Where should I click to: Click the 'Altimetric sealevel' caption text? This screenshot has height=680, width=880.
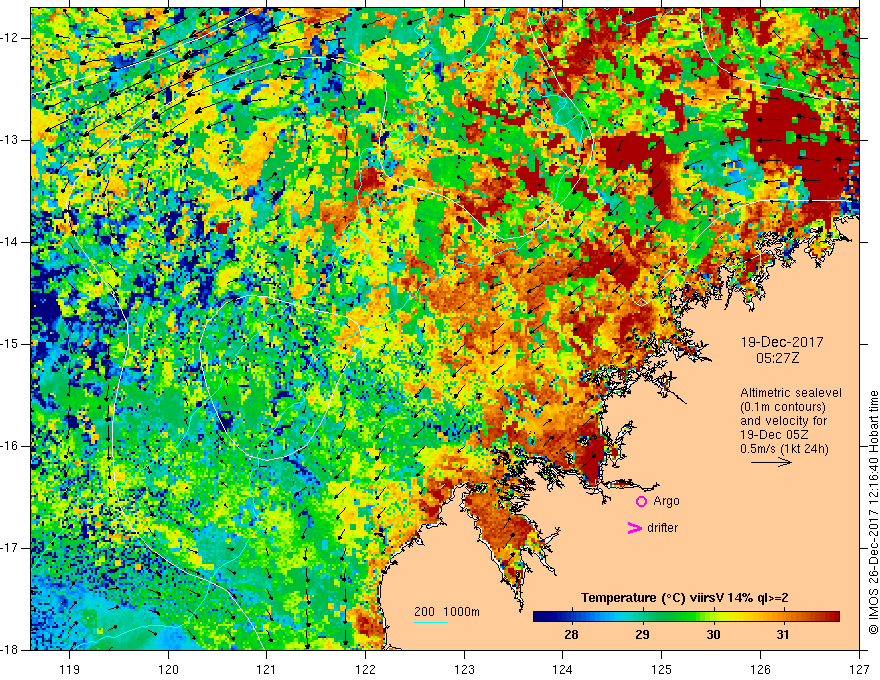point(791,393)
